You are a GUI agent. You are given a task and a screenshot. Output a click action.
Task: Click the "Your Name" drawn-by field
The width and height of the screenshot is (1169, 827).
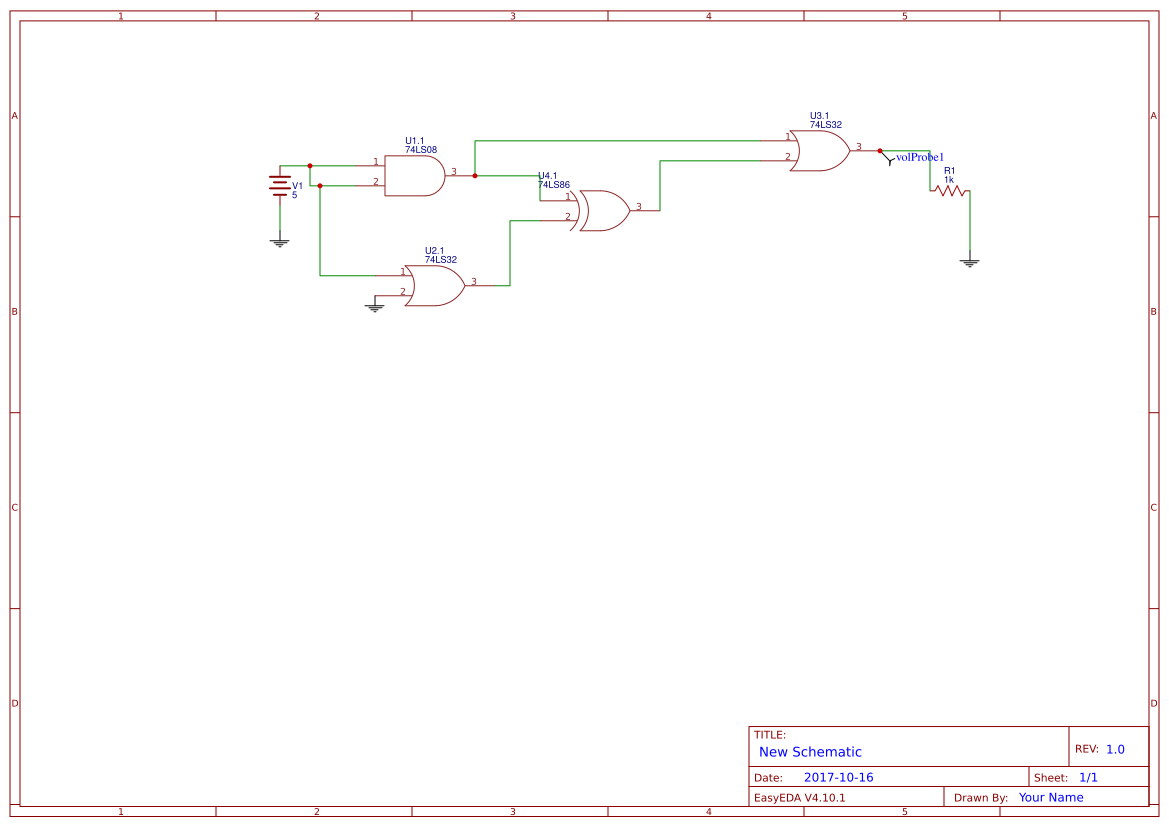coord(1050,797)
